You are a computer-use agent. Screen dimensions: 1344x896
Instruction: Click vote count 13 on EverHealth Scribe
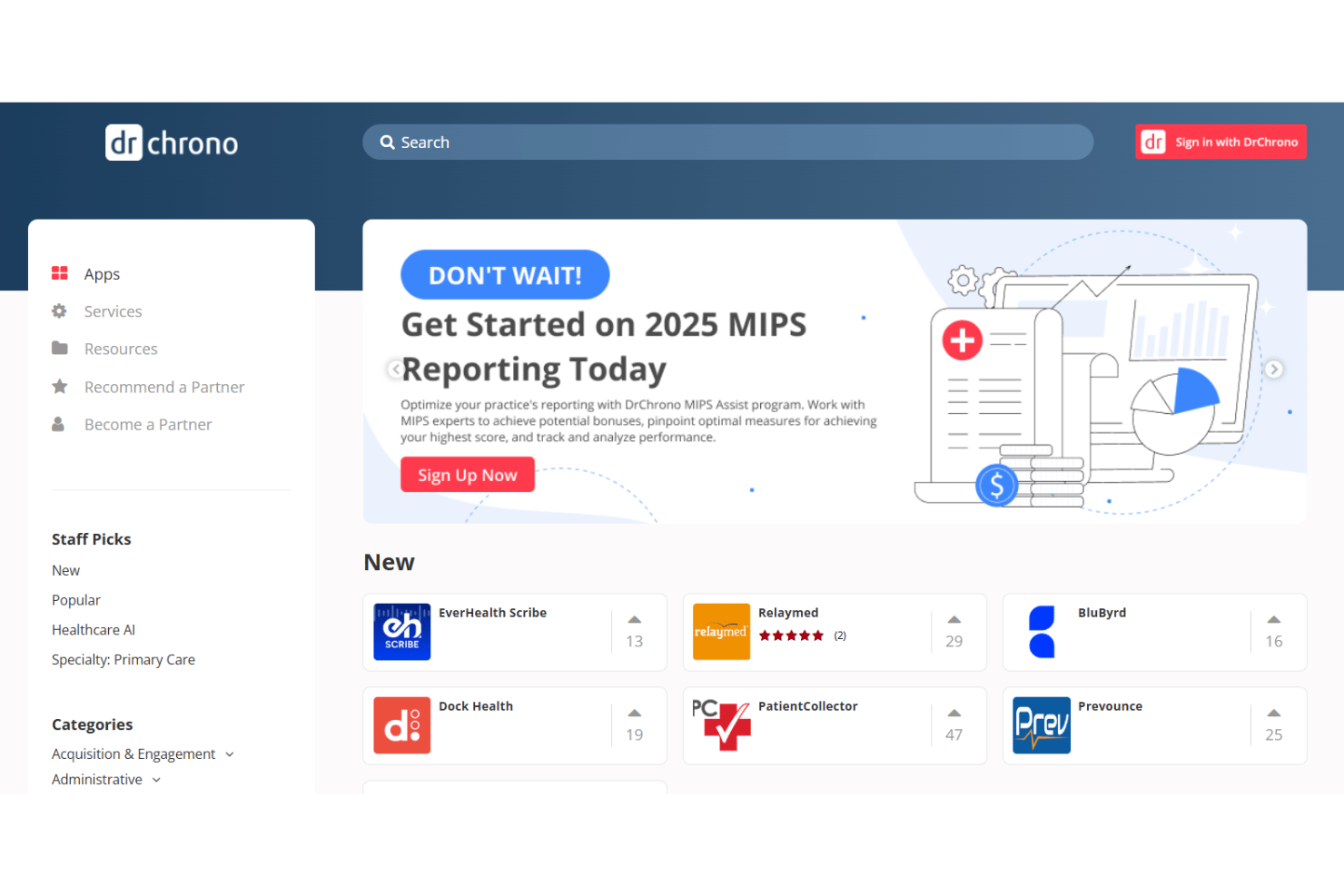click(x=634, y=641)
